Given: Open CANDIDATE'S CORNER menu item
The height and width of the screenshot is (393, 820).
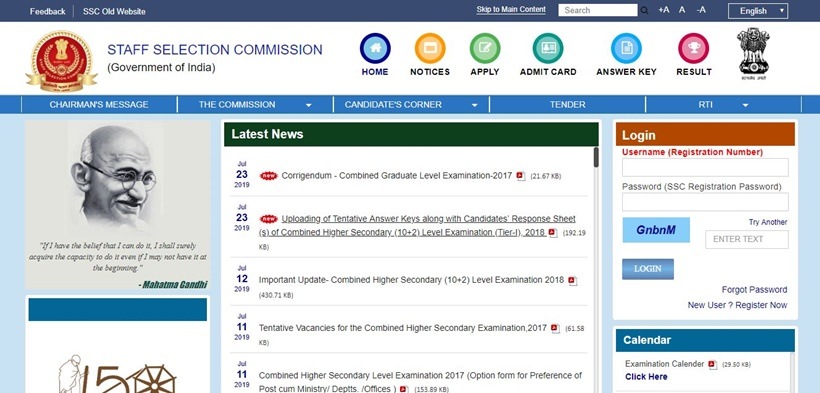Looking at the screenshot, I should (393, 105).
